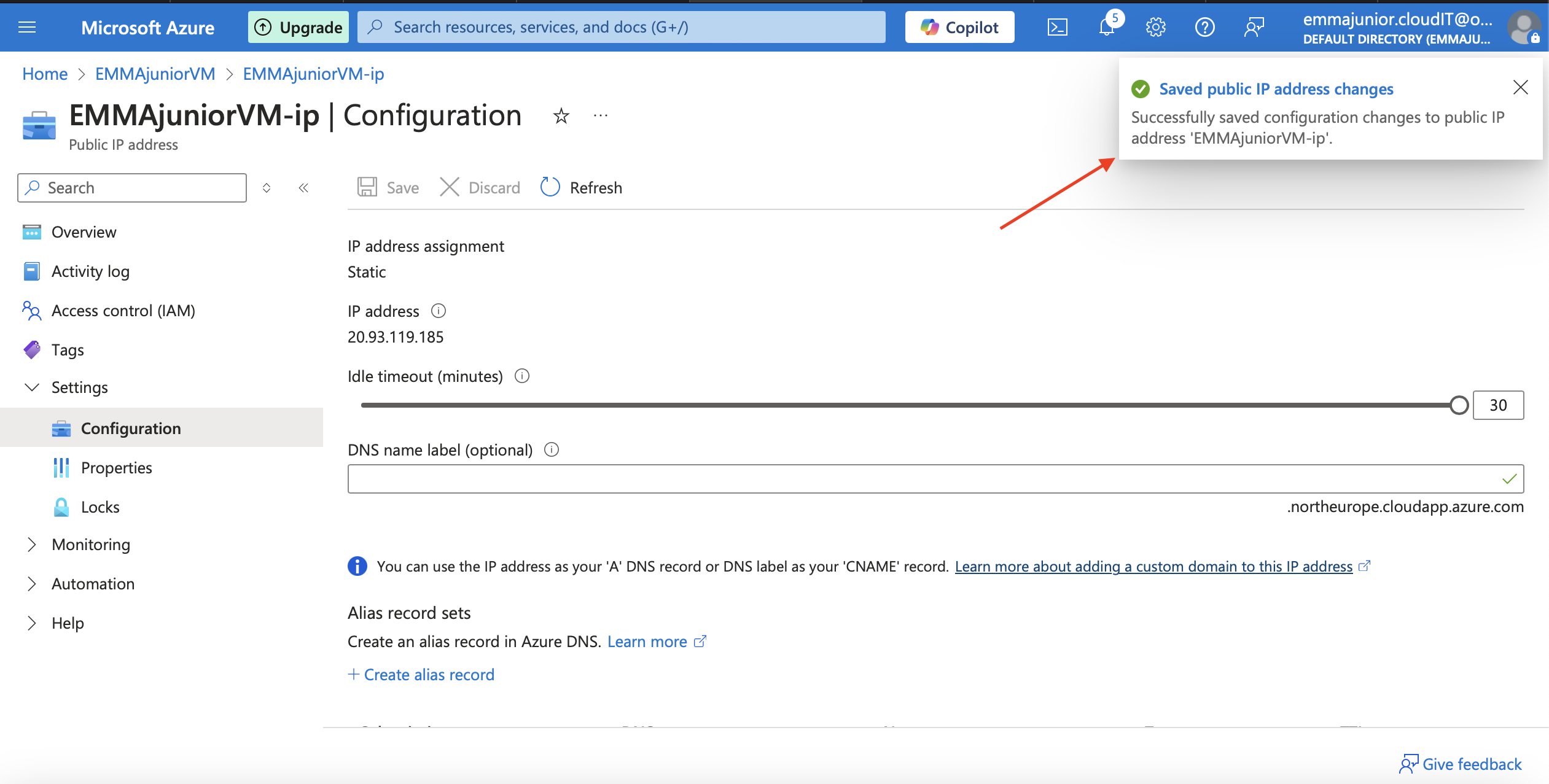Click the Access control people icon
This screenshot has width=1549, height=784.
click(x=32, y=311)
